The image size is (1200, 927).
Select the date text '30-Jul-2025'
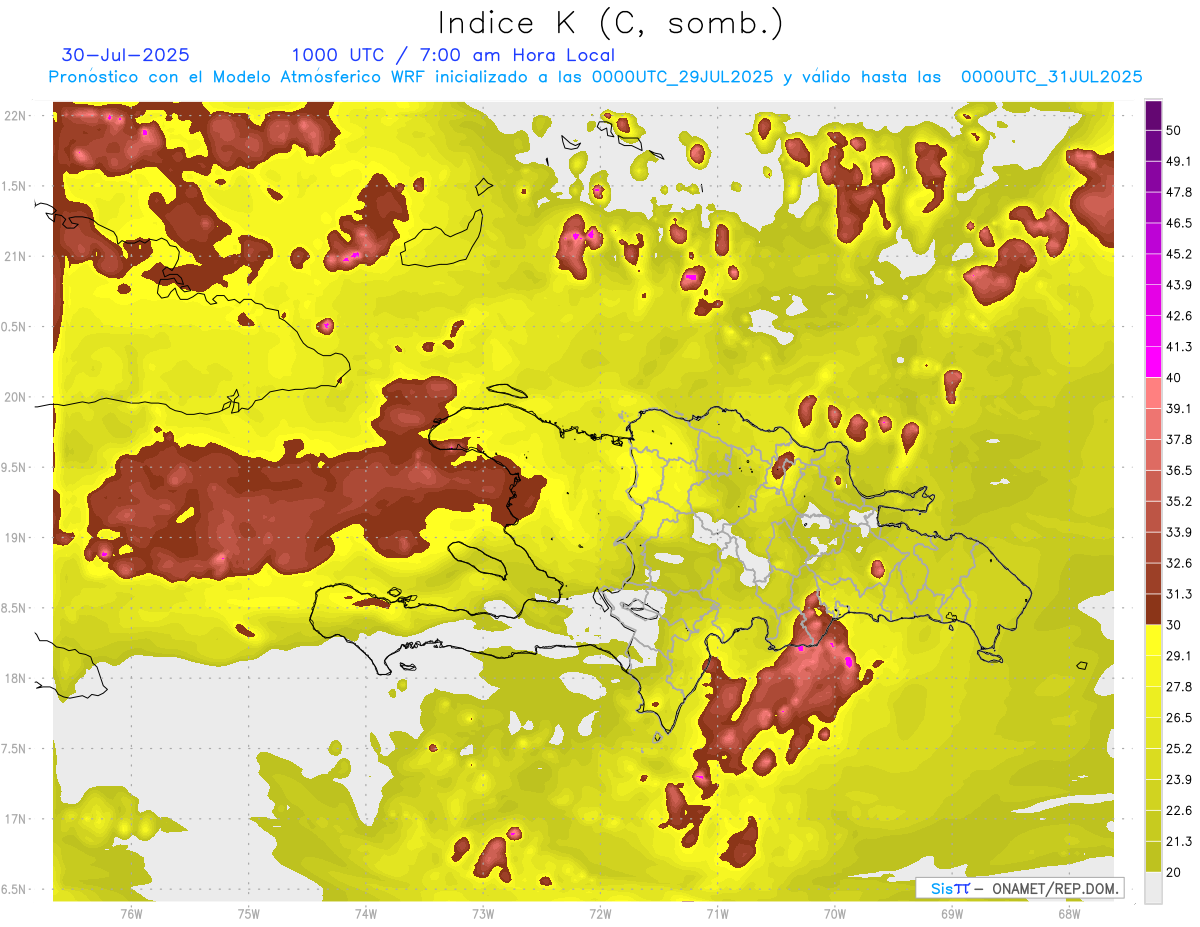(126, 55)
